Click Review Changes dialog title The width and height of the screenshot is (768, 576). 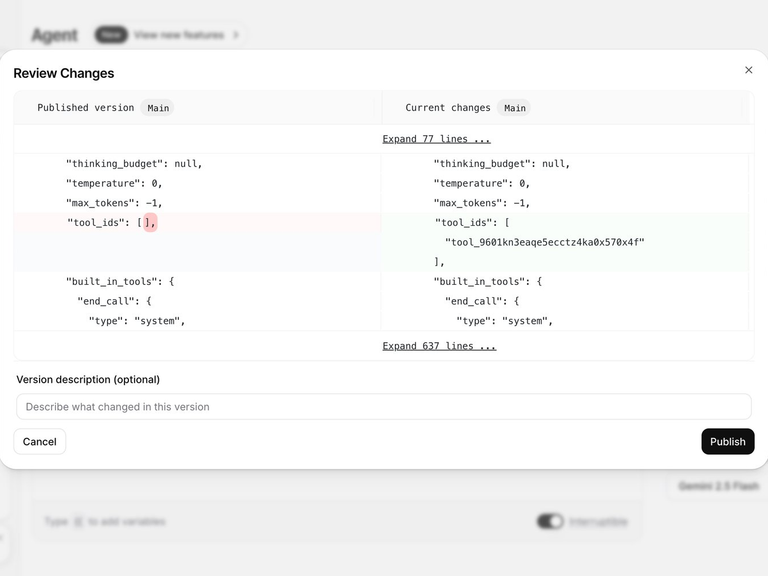click(64, 73)
